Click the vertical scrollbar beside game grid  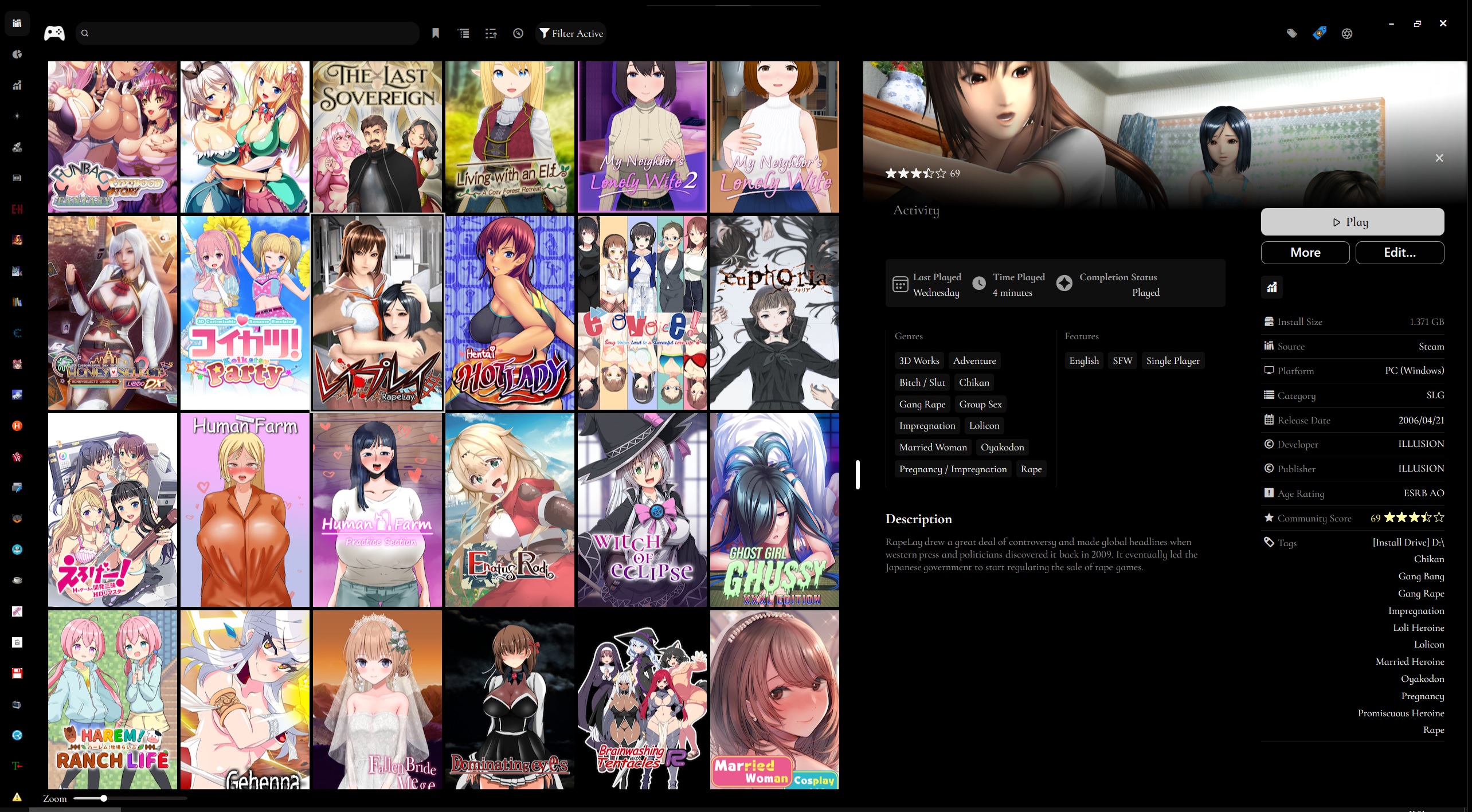[x=858, y=474]
